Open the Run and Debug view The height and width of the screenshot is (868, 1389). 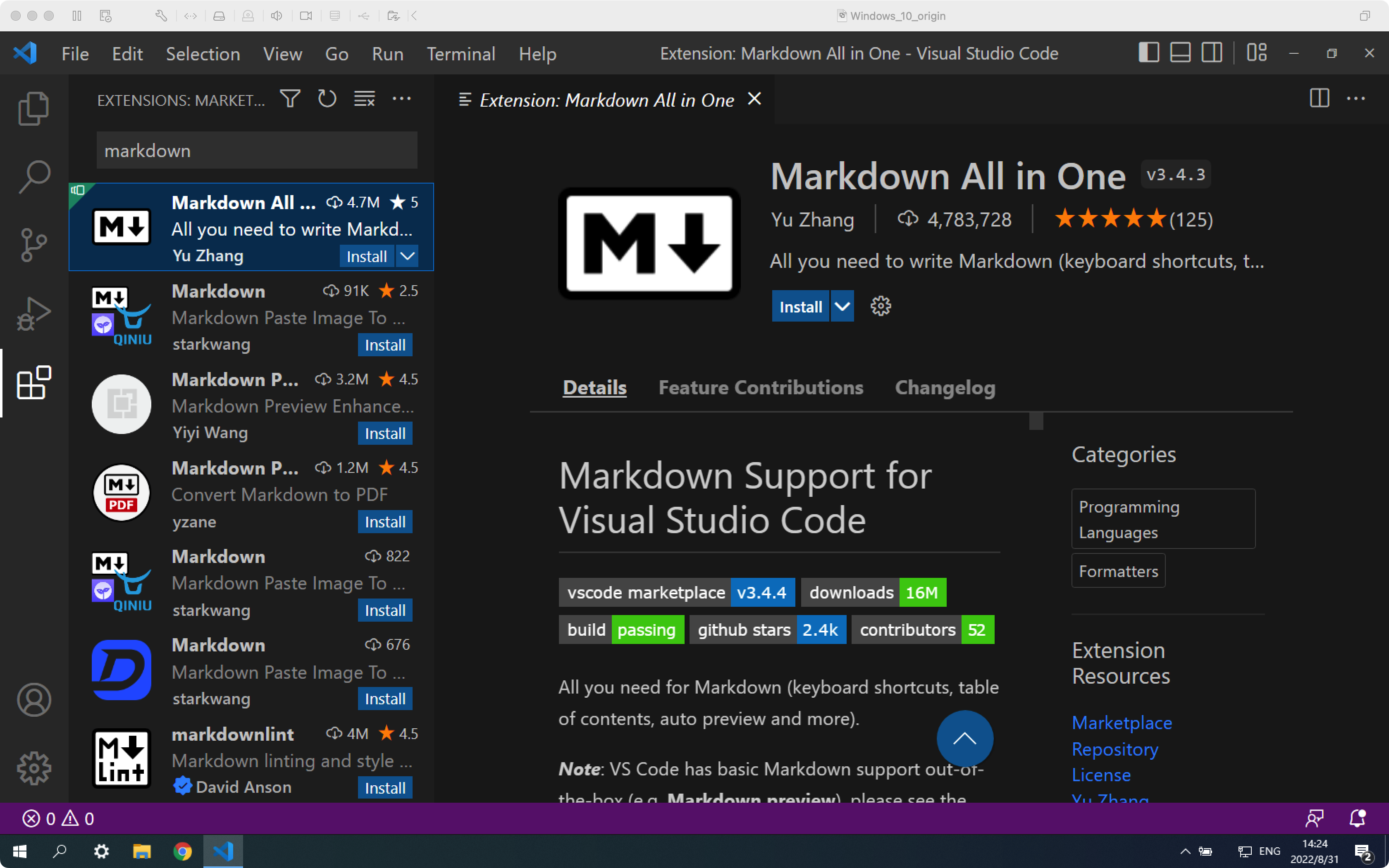coord(34,313)
